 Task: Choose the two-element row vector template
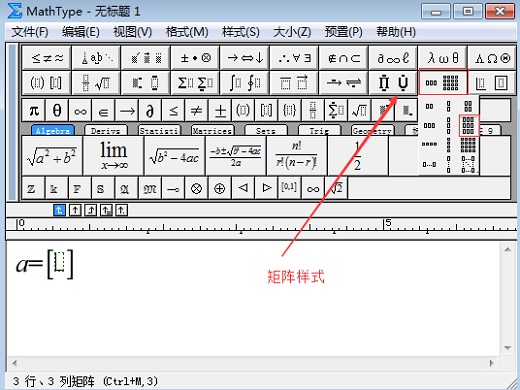pos(430,106)
